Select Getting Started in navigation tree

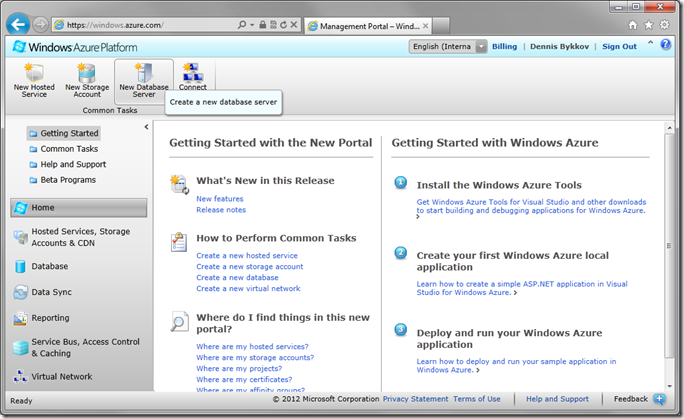point(69,133)
